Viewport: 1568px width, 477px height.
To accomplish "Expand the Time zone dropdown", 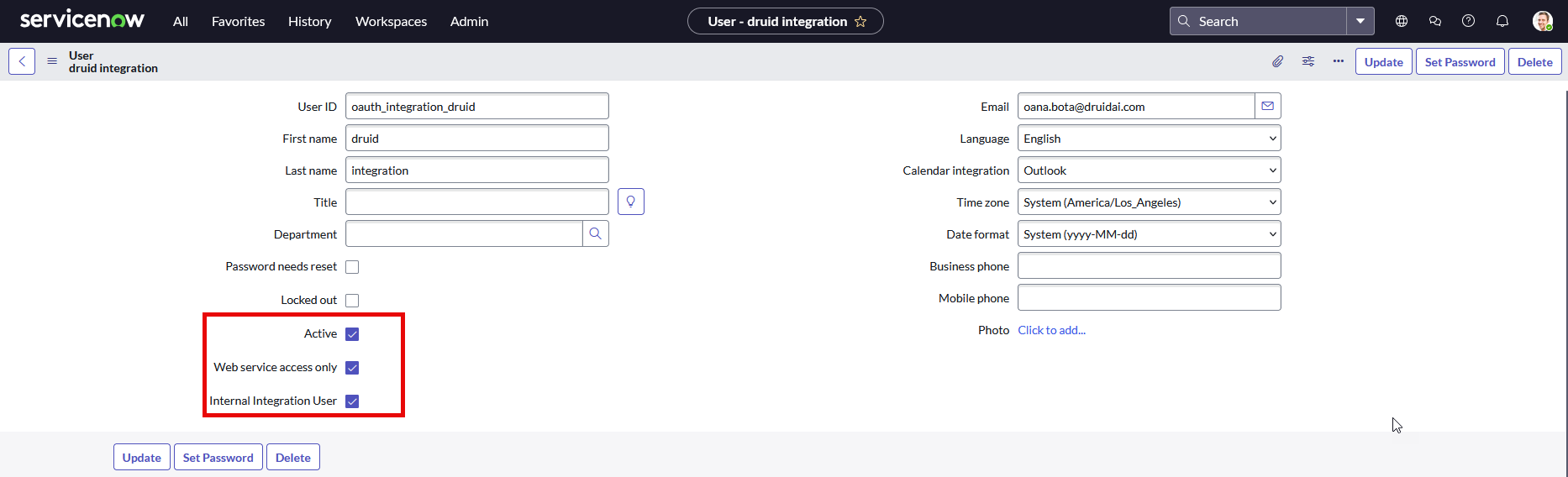I will pos(1149,202).
